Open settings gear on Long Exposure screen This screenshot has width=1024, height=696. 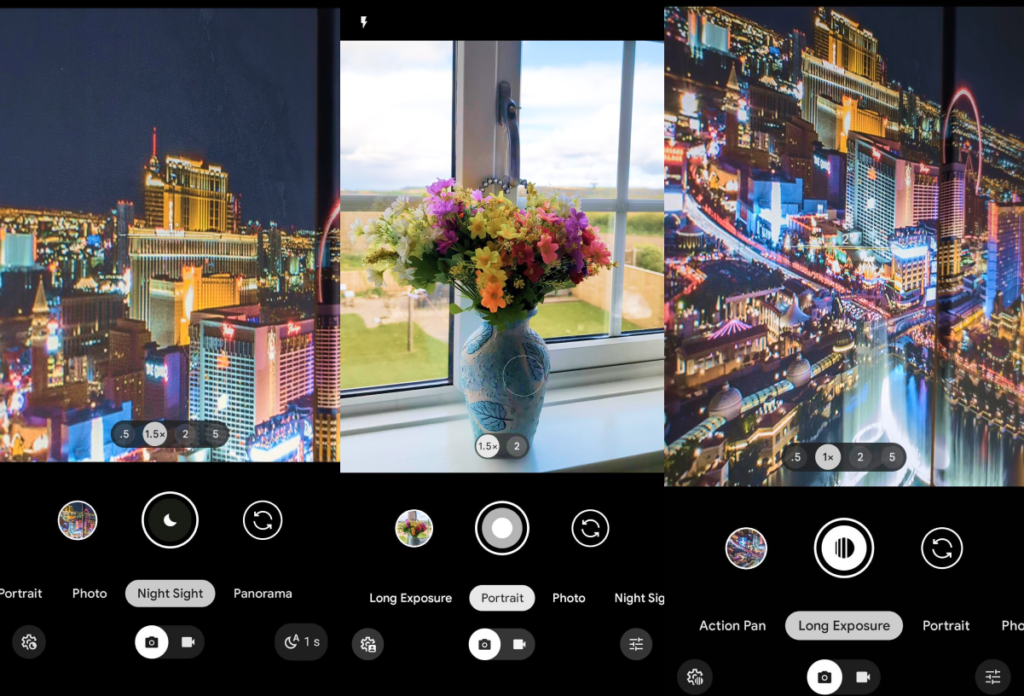[695, 677]
